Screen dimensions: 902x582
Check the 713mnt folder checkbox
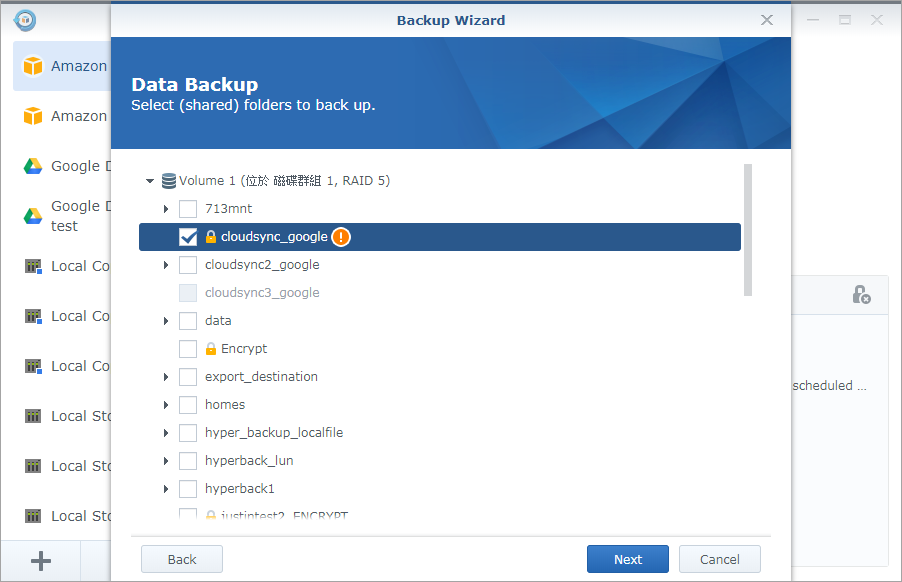tap(187, 209)
